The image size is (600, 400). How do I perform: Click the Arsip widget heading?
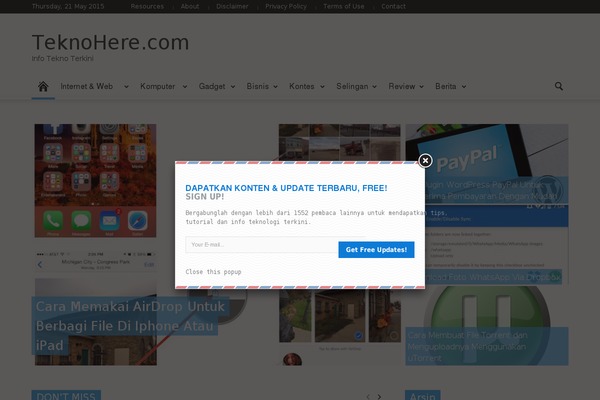(422, 396)
